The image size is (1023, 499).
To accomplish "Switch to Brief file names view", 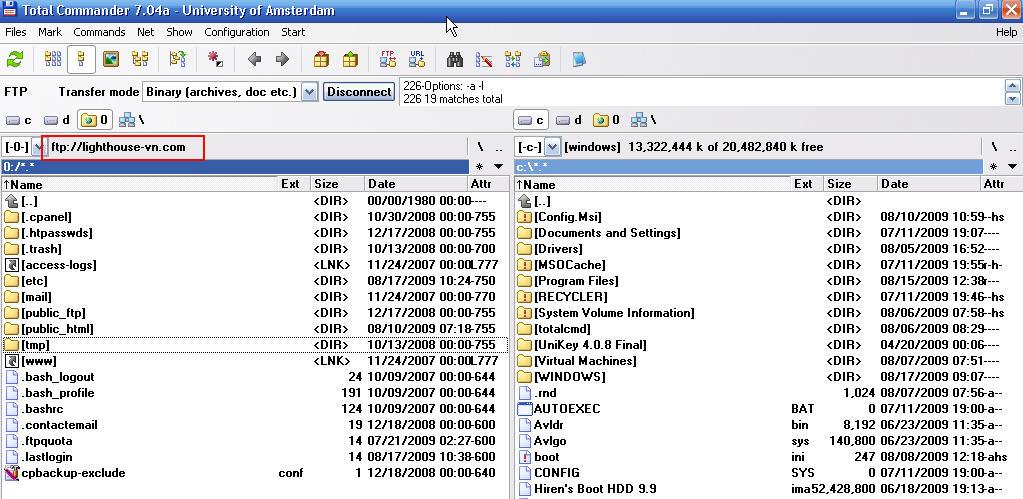I will [53, 60].
